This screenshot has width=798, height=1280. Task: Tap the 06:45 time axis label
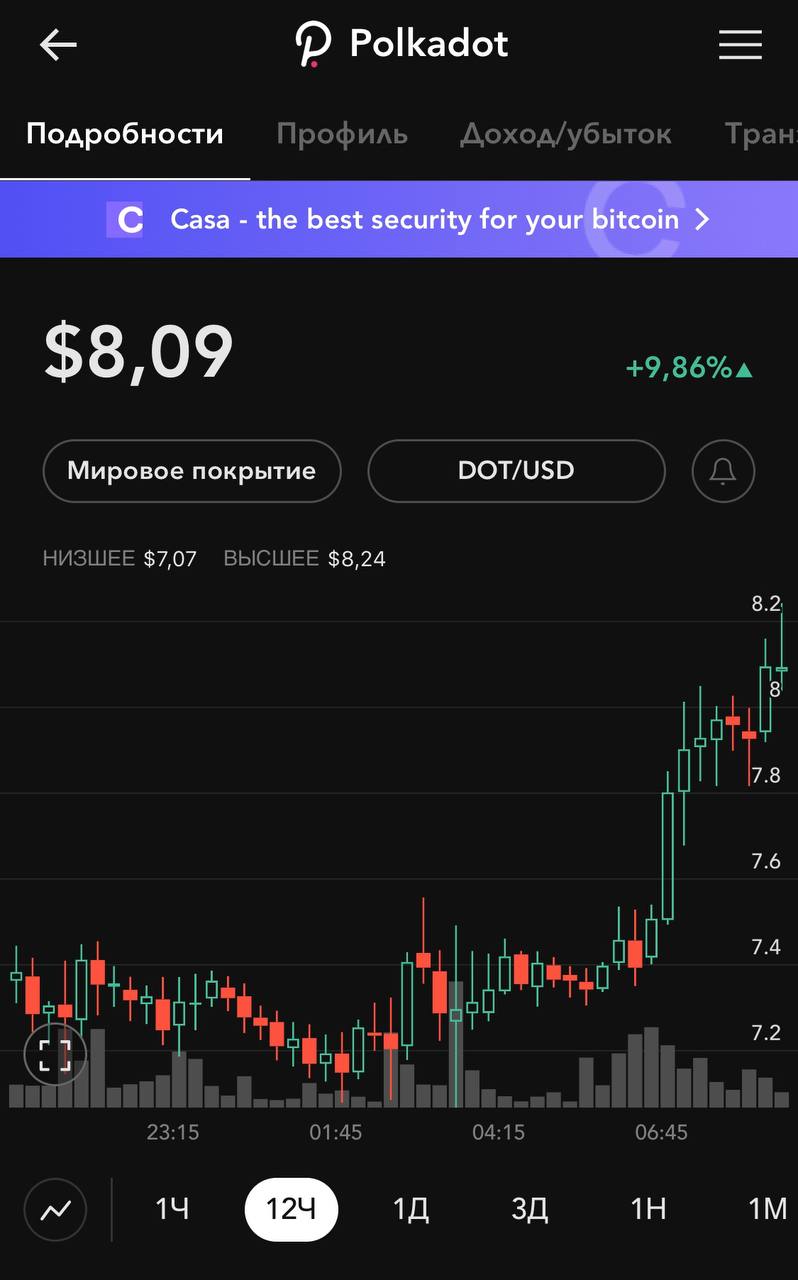click(661, 1133)
